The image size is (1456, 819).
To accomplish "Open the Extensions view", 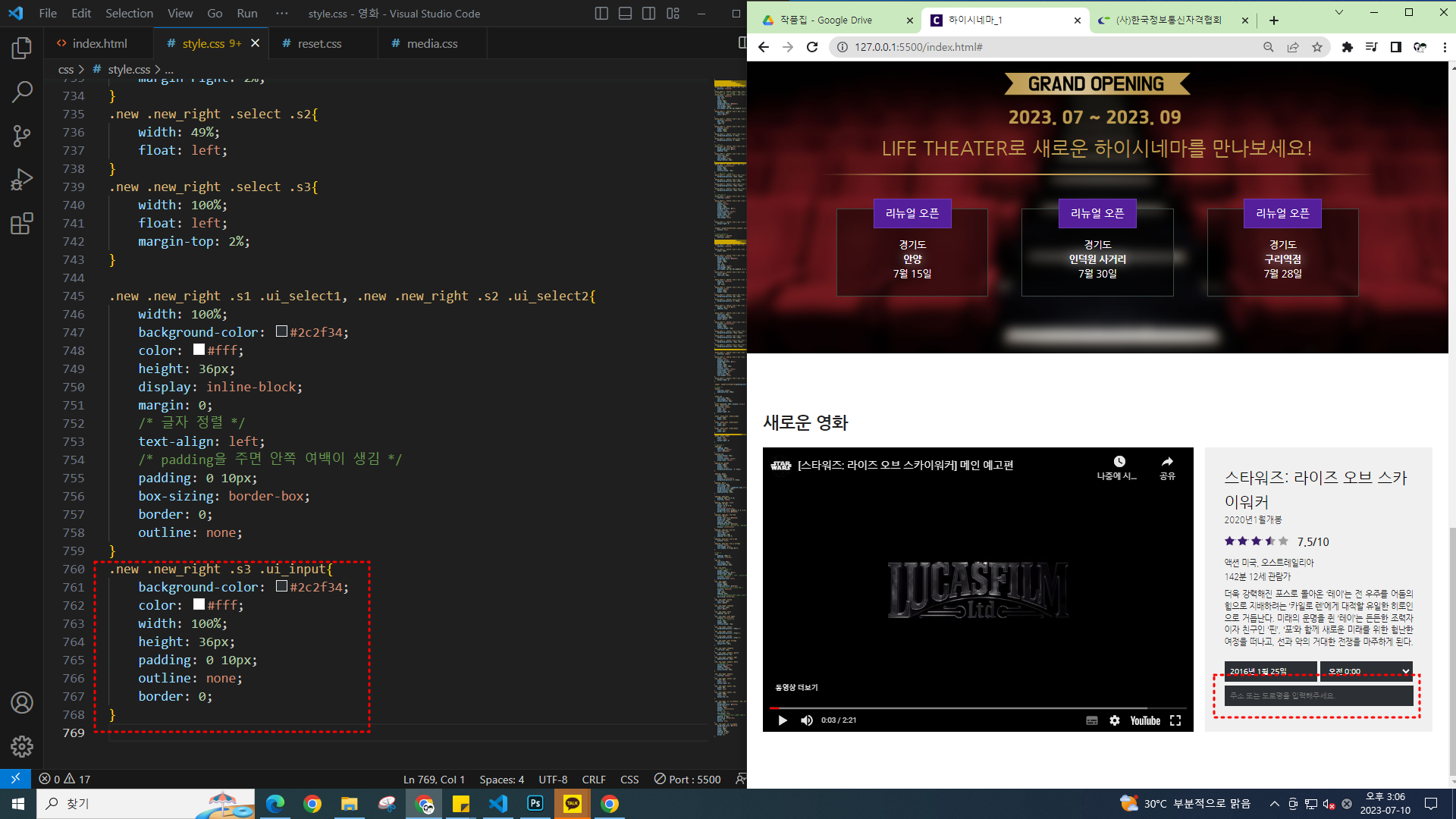I will pos(22,224).
